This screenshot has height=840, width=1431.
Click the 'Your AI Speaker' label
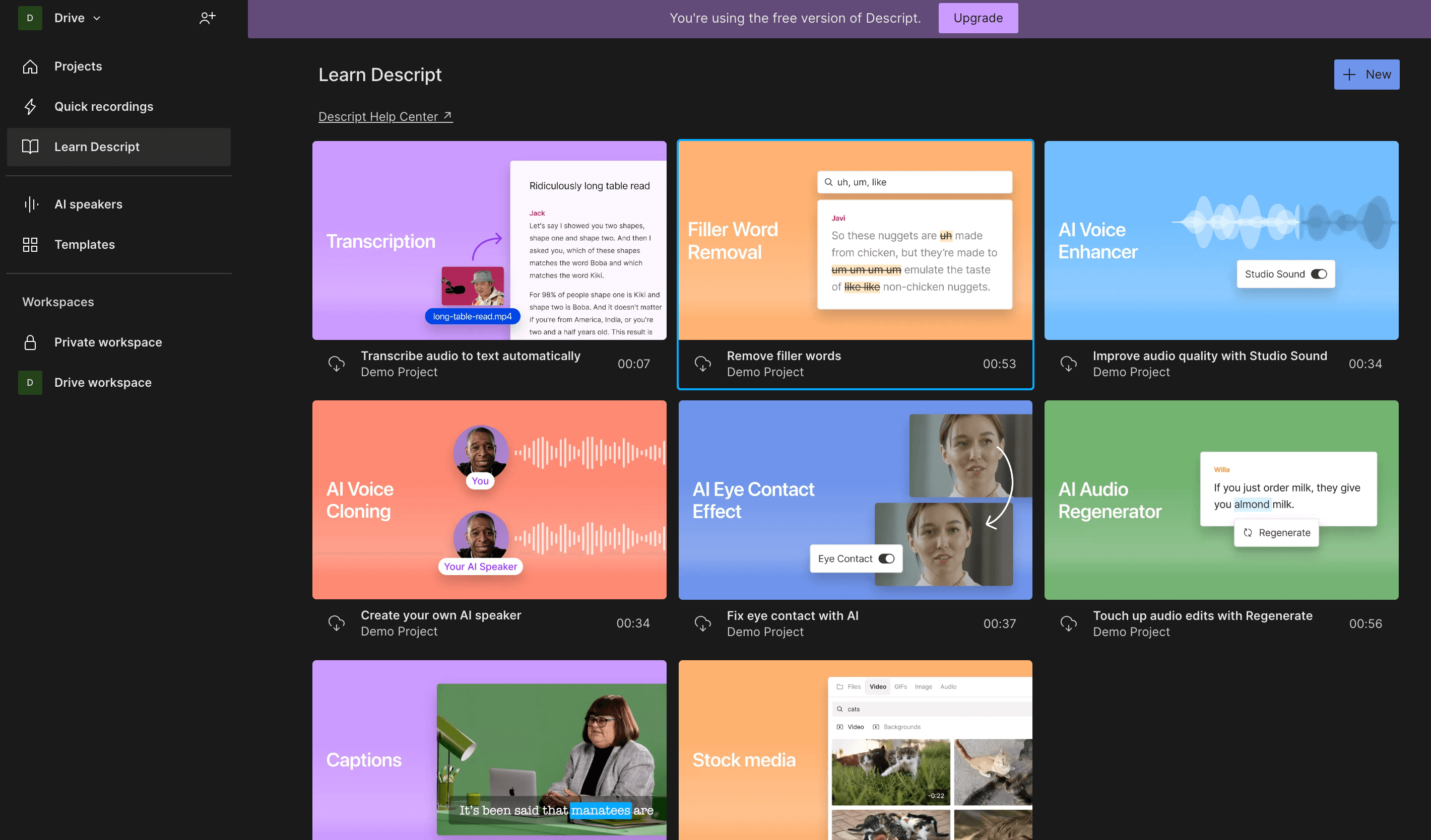[x=480, y=567]
